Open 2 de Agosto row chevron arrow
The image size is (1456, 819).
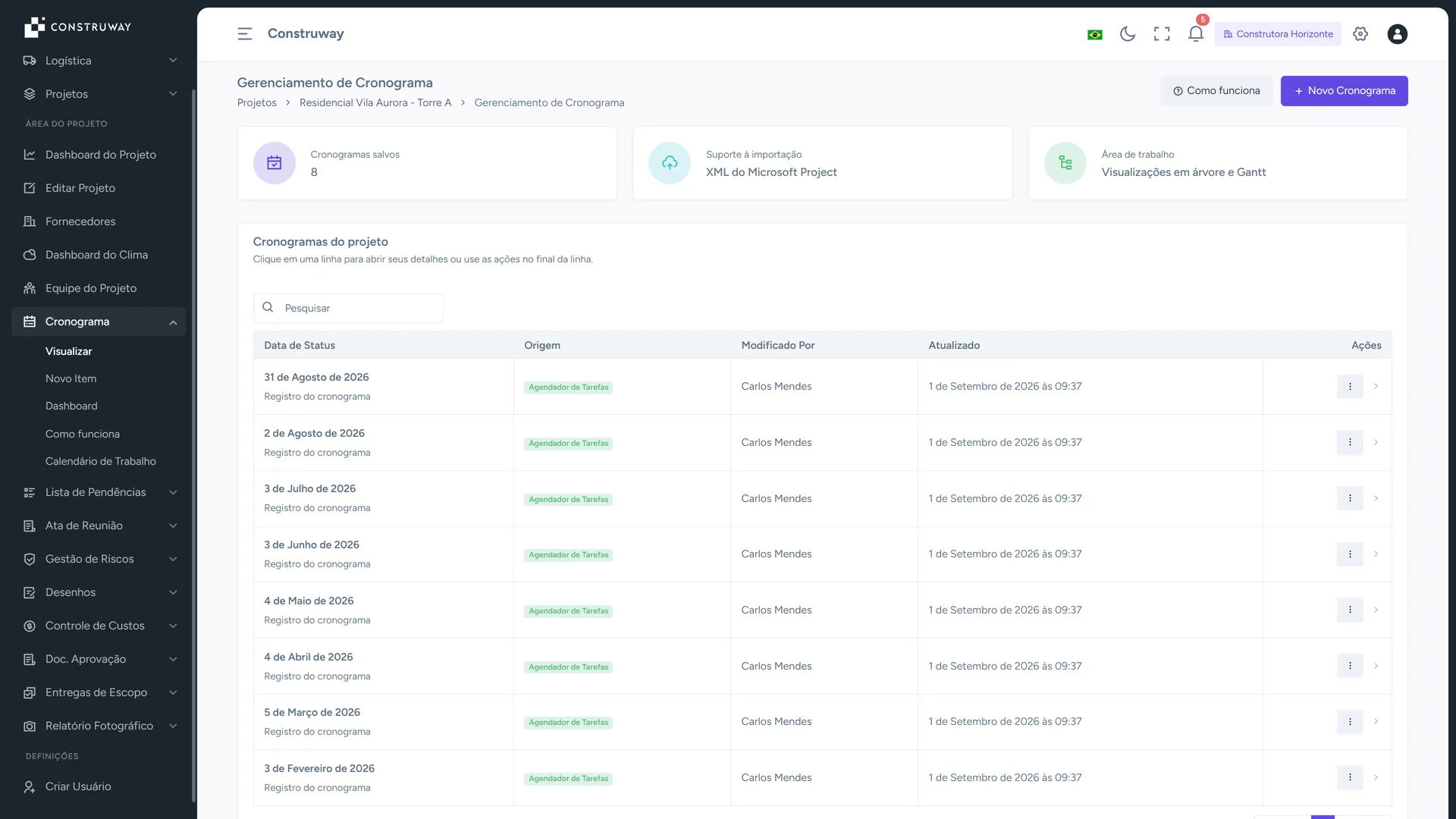1376,442
